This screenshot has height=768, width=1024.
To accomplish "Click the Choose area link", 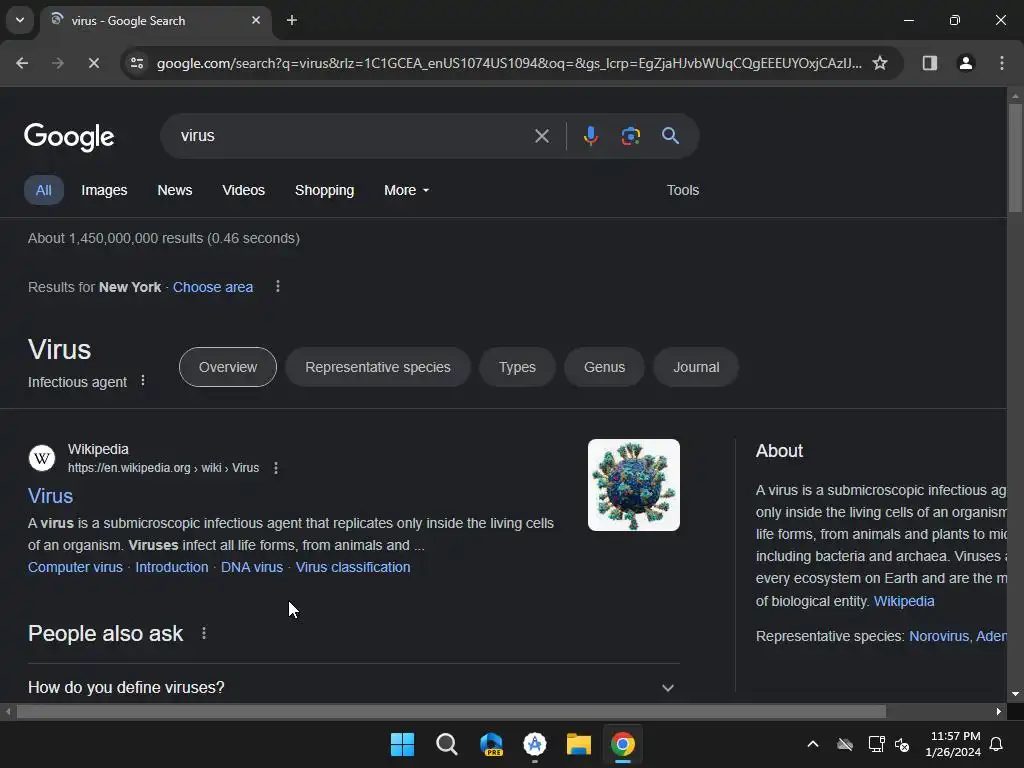I will (x=213, y=287).
